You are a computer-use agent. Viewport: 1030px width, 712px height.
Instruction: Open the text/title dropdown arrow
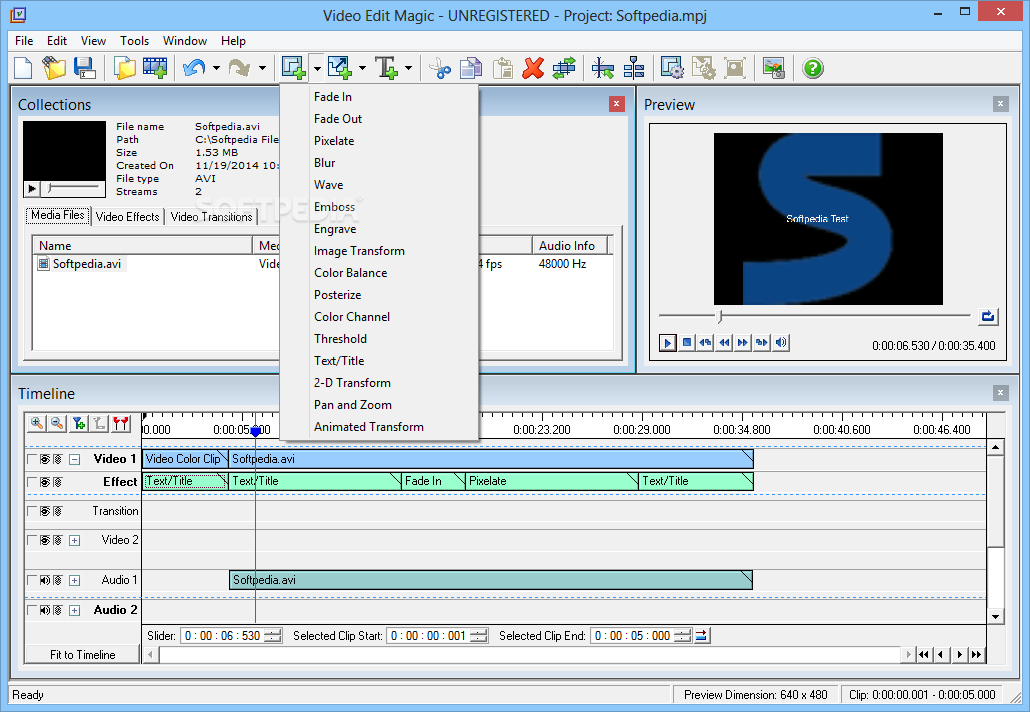click(409, 68)
